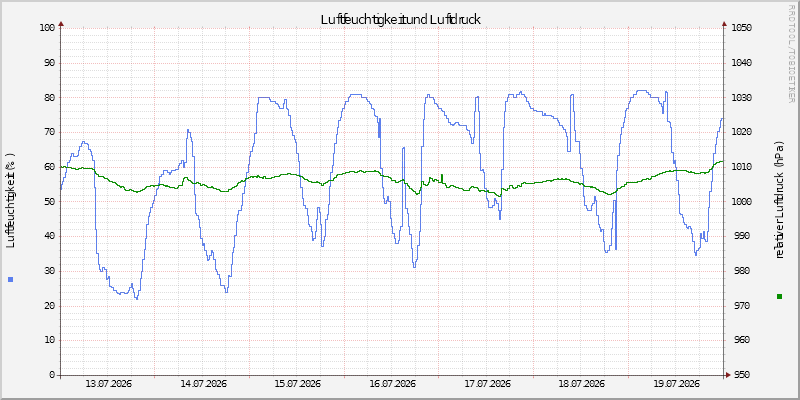This screenshot has height=400, width=800.
Task: Click the chart title Luftfeuchtigkeit und Luftdruck
Action: [401, 19]
